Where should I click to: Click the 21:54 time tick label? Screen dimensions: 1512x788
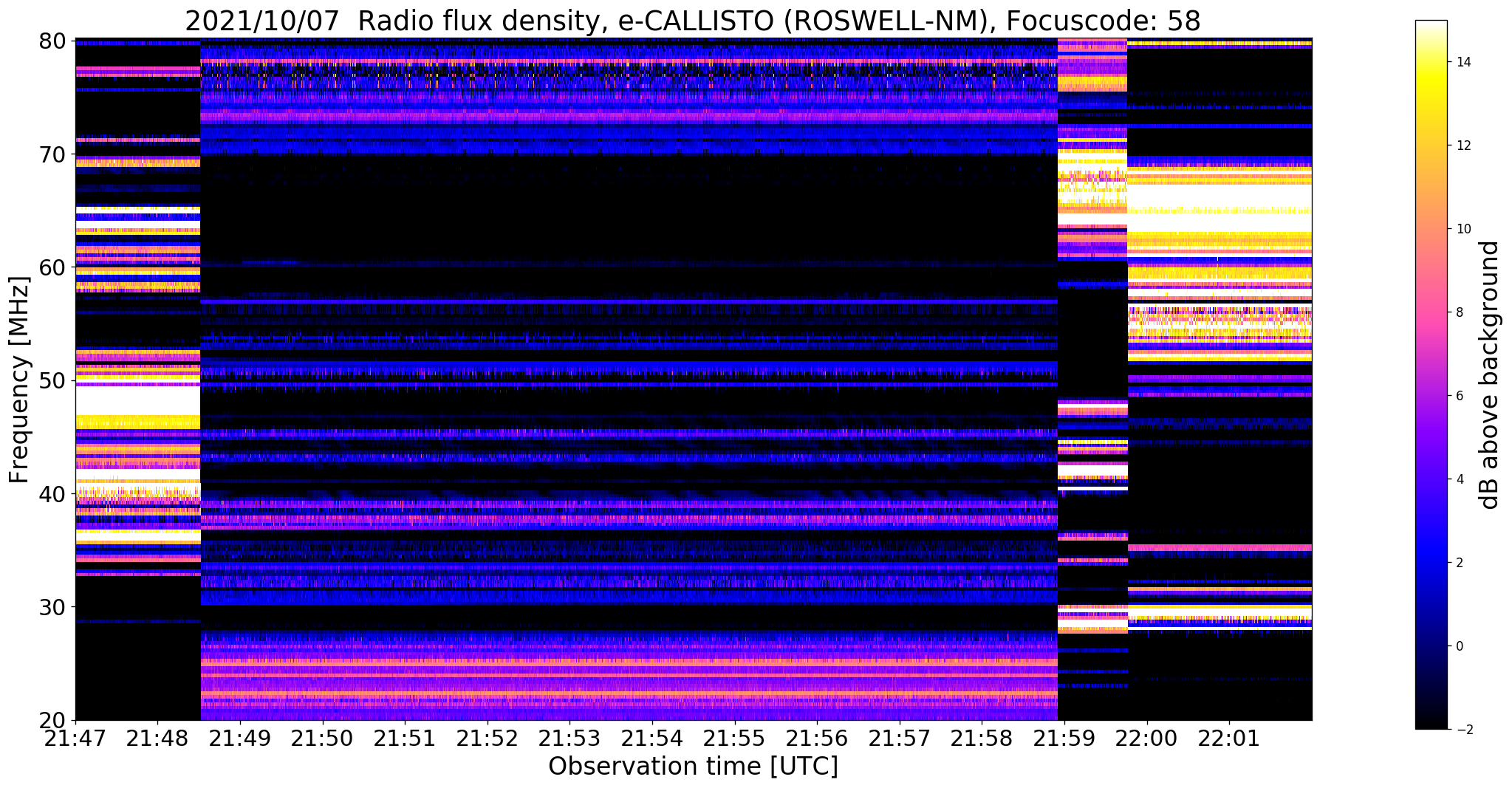(x=652, y=739)
